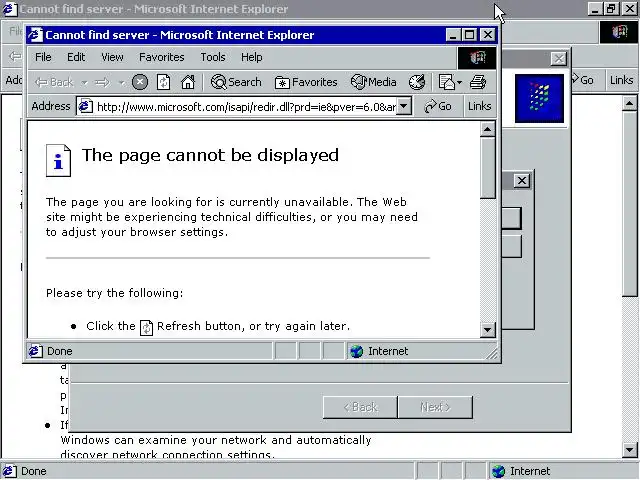Open the Media bar
This screenshot has height=480, width=640.
tap(373, 82)
